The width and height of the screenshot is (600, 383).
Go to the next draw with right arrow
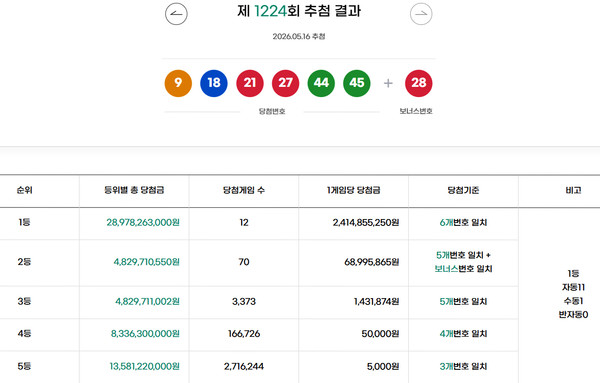pos(421,14)
